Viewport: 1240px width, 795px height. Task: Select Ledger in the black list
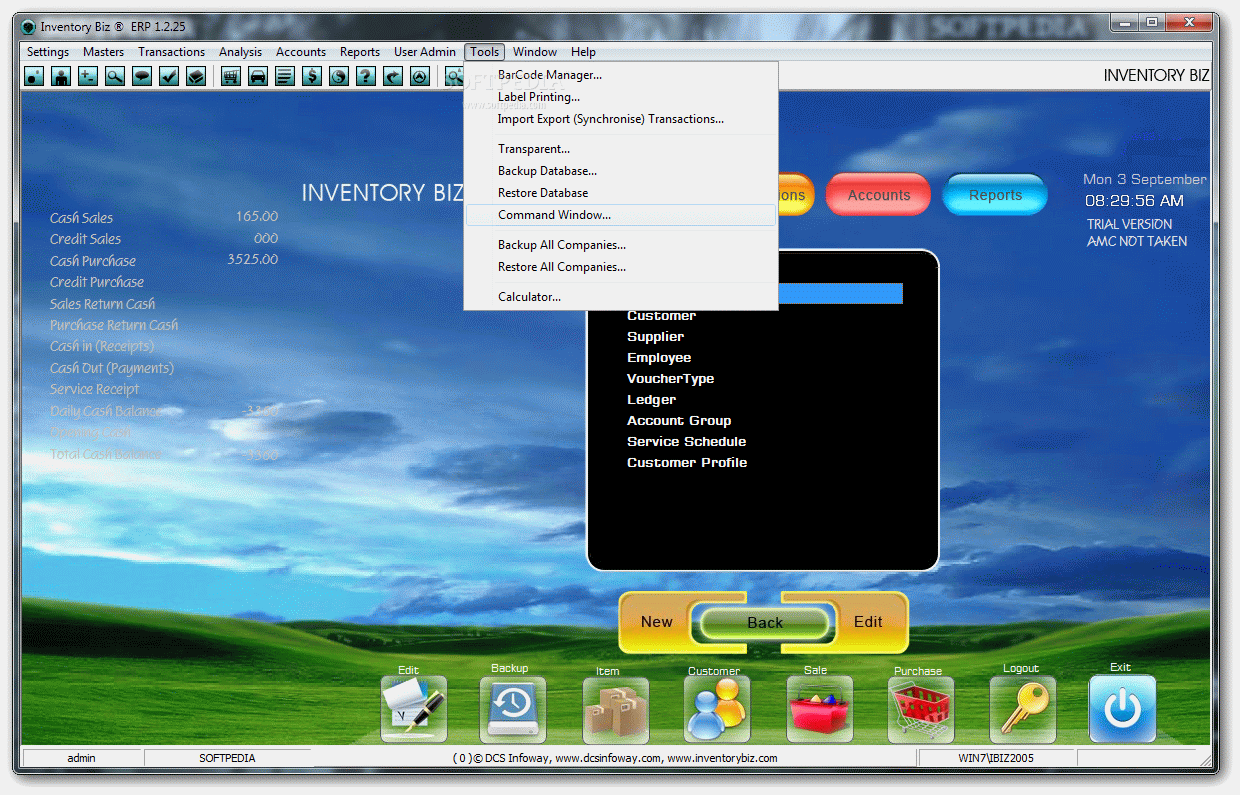pos(650,400)
